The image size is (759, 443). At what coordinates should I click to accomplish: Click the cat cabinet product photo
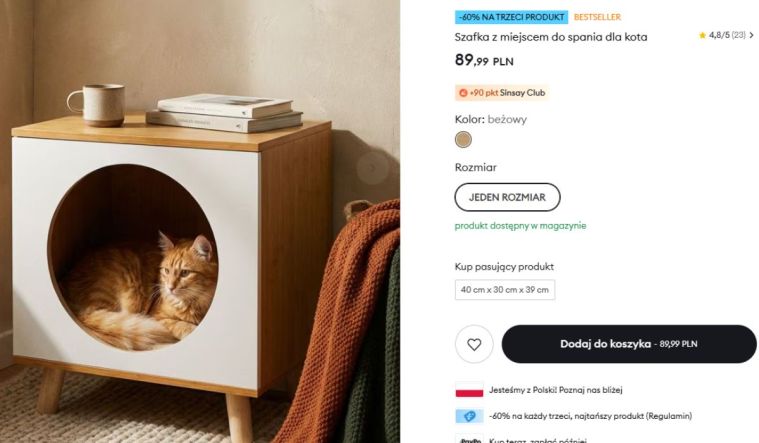(x=200, y=221)
